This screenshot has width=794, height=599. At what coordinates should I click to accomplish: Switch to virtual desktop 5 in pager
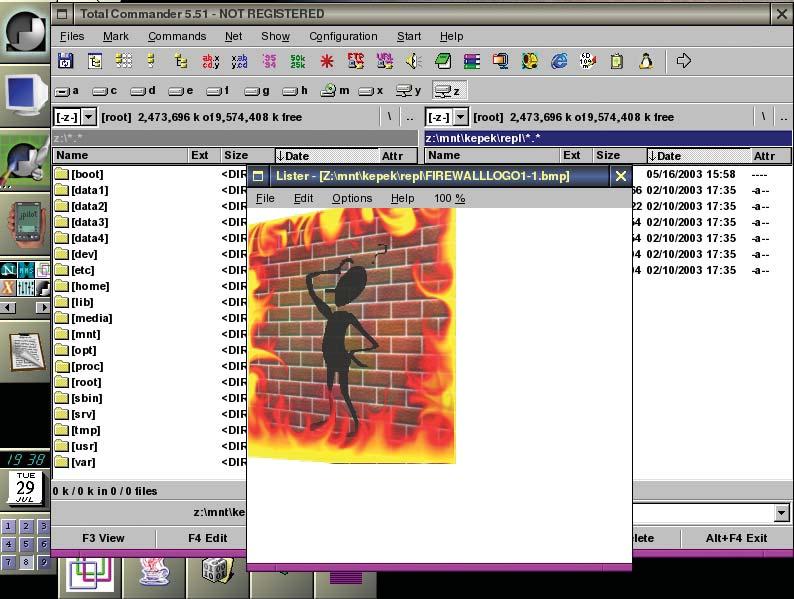point(26,544)
